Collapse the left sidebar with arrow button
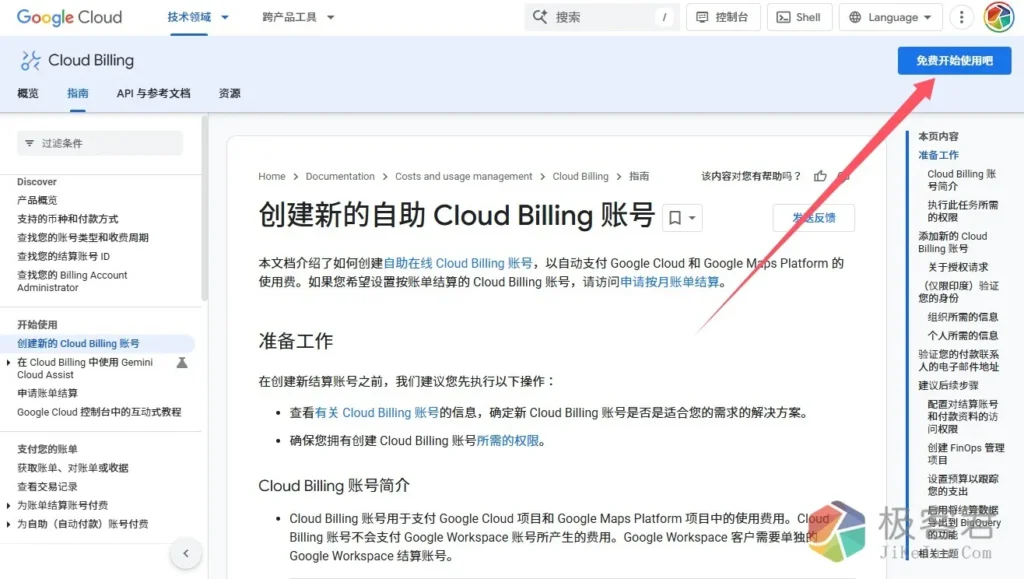 point(185,553)
